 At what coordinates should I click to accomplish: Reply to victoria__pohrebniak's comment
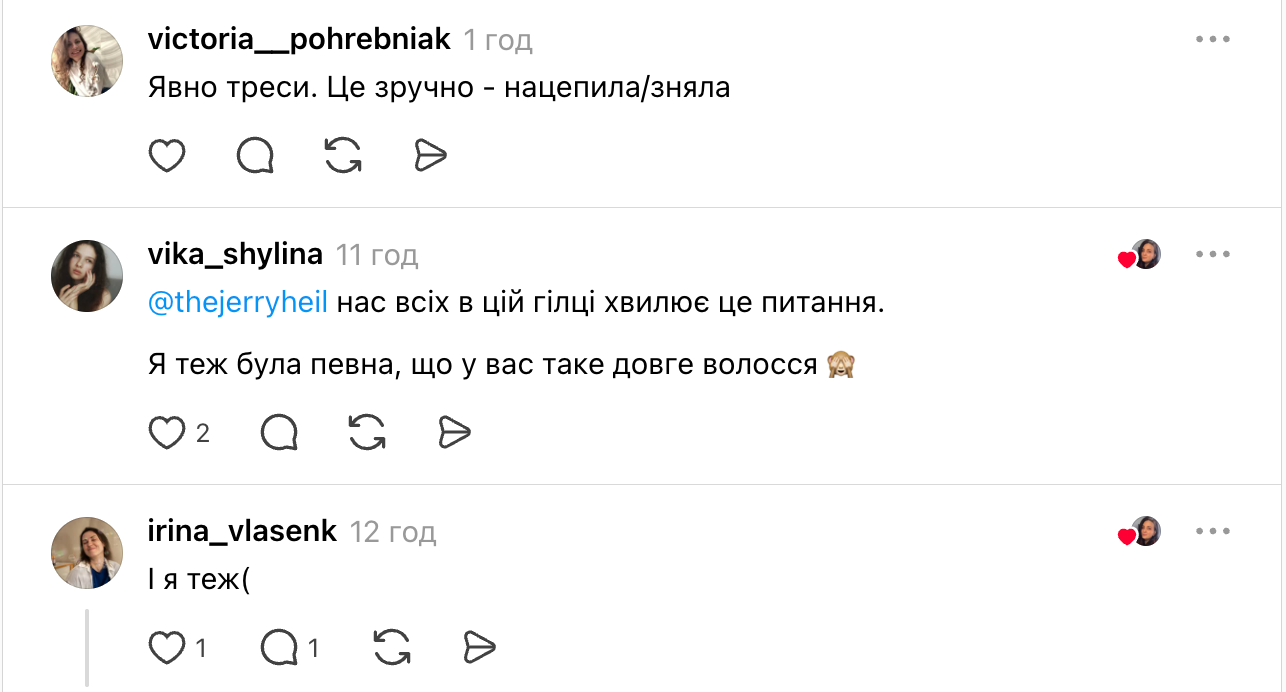255,156
